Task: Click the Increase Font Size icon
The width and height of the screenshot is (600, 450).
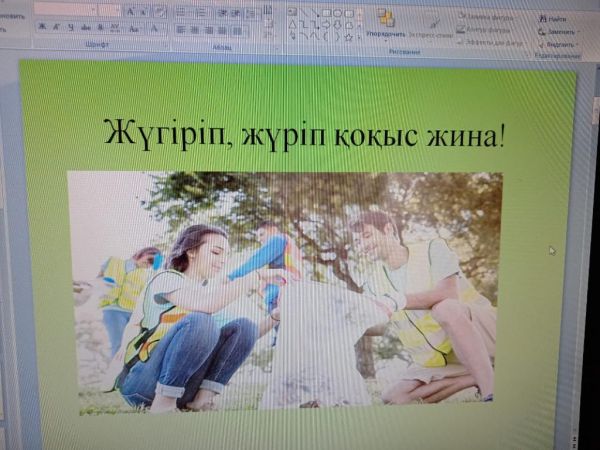Action: coord(130,11)
